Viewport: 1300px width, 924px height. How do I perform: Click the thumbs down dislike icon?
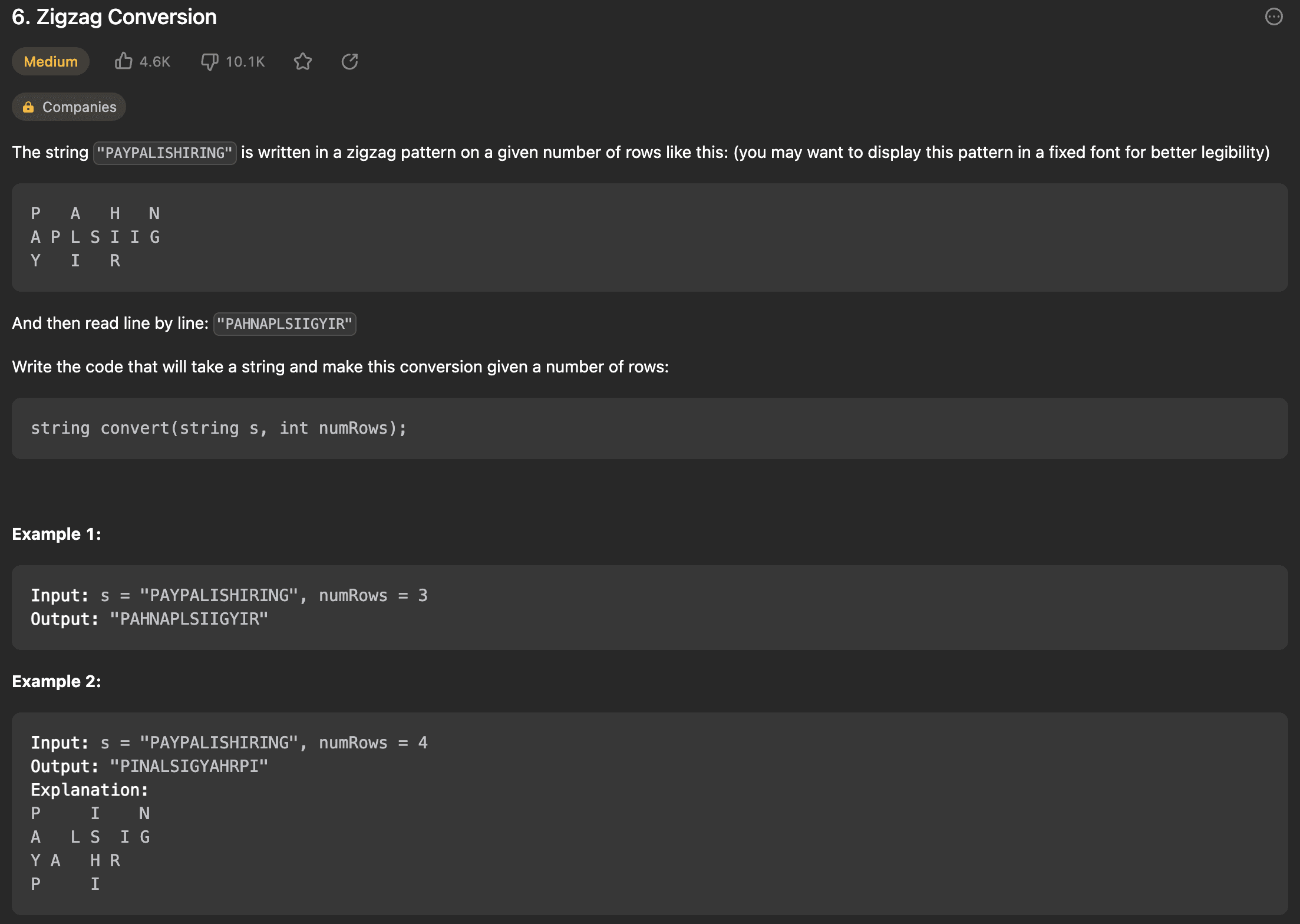(x=209, y=61)
